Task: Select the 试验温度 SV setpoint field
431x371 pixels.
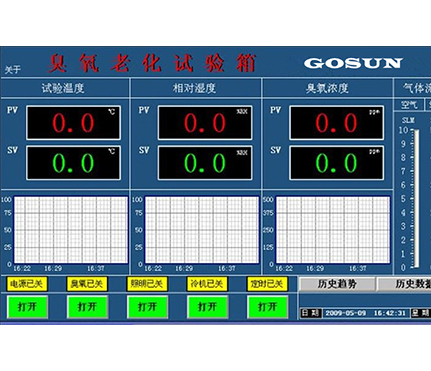Action: coord(73,163)
